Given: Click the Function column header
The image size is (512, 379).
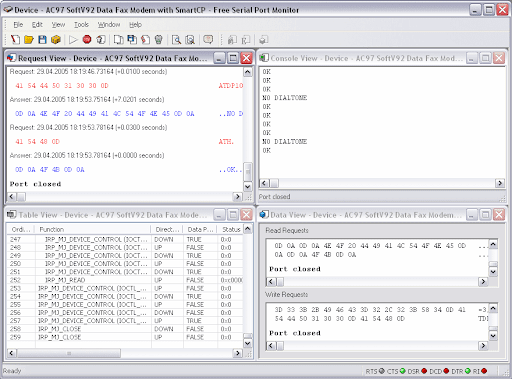Looking at the screenshot, I should [93, 229].
